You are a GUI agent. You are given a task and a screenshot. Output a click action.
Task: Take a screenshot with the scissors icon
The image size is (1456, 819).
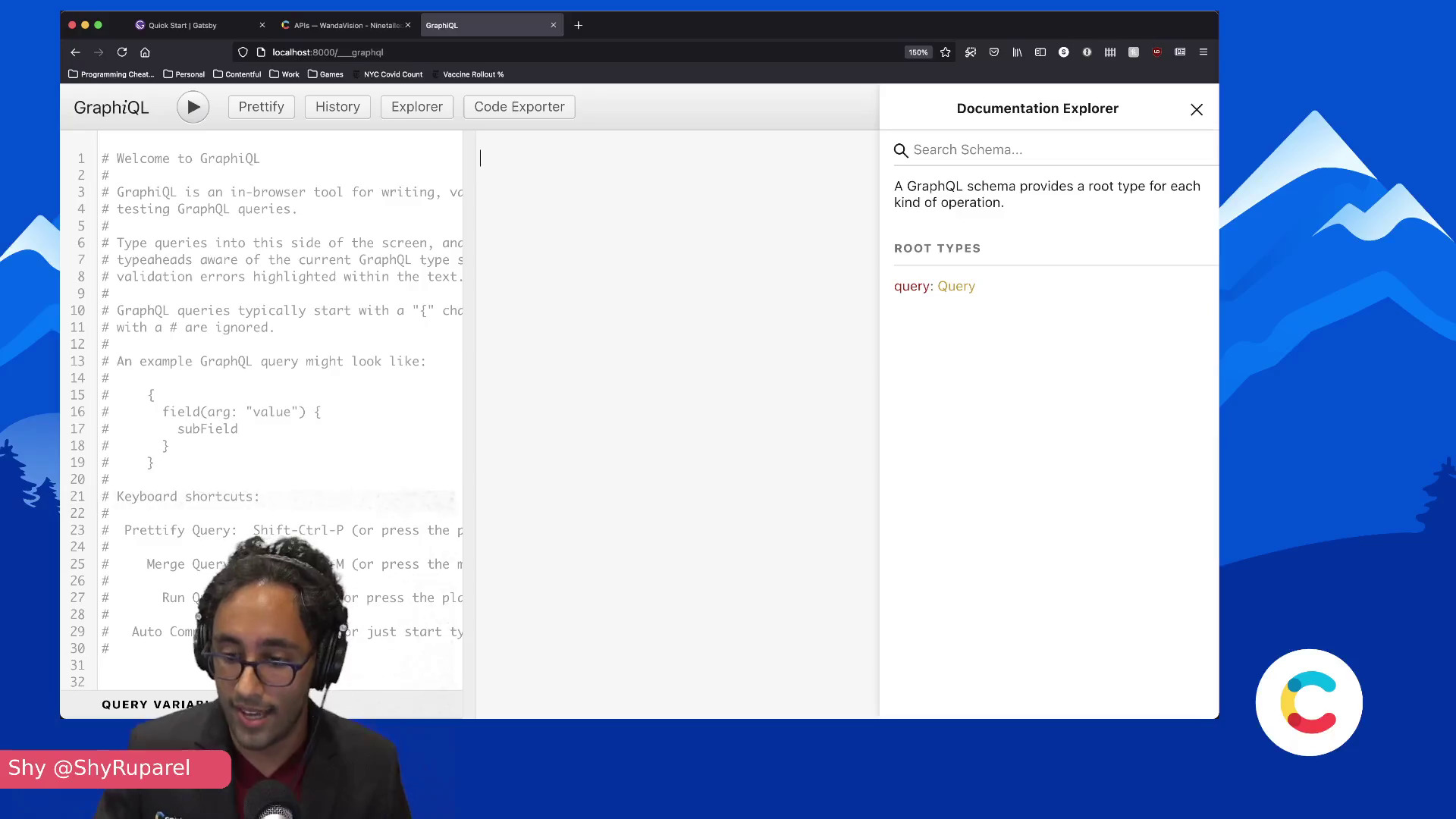971,52
